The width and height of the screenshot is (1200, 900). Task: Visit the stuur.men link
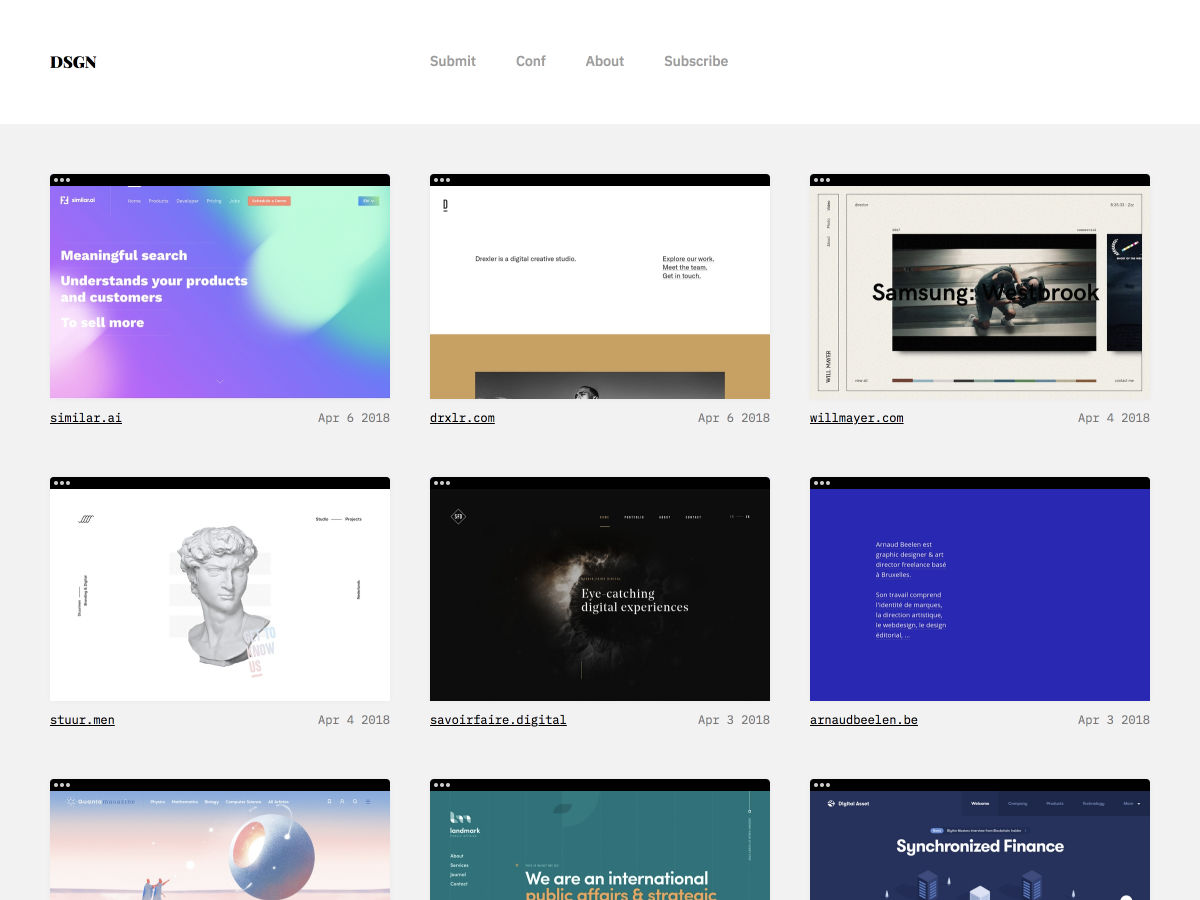point(82,720)
